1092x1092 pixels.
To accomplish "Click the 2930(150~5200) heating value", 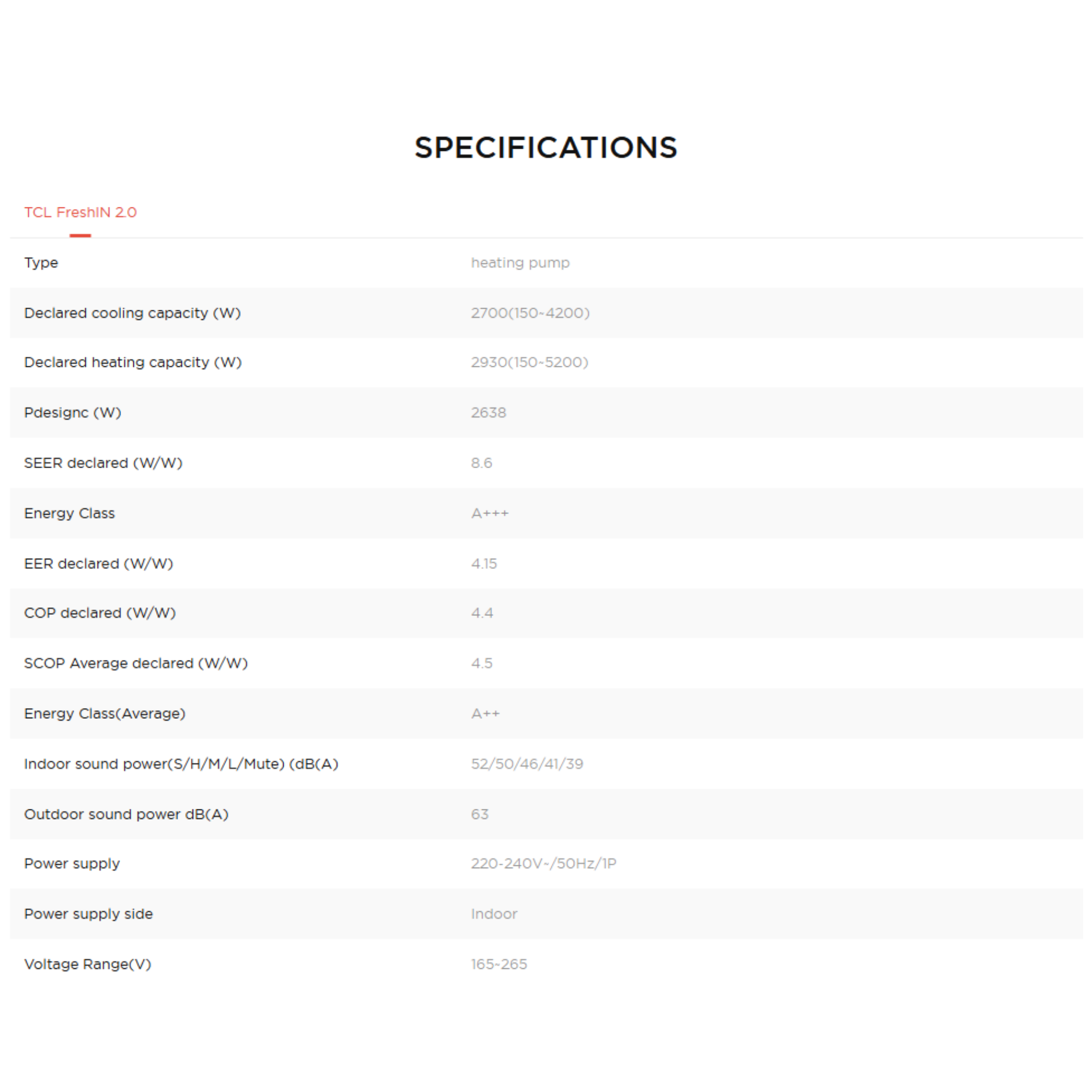I will [x=529, y=362].
